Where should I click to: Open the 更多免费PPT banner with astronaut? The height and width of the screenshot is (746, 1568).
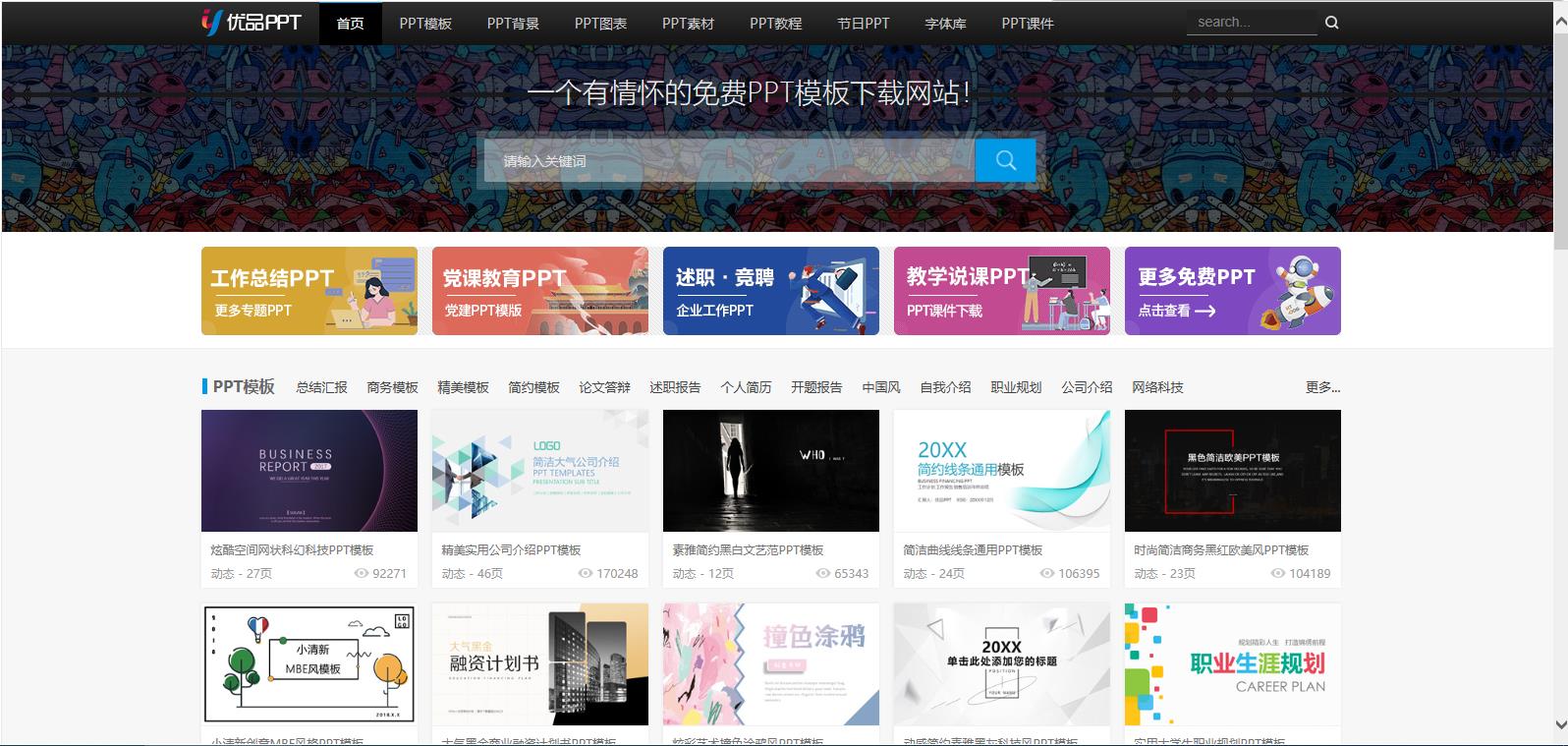1232,291
